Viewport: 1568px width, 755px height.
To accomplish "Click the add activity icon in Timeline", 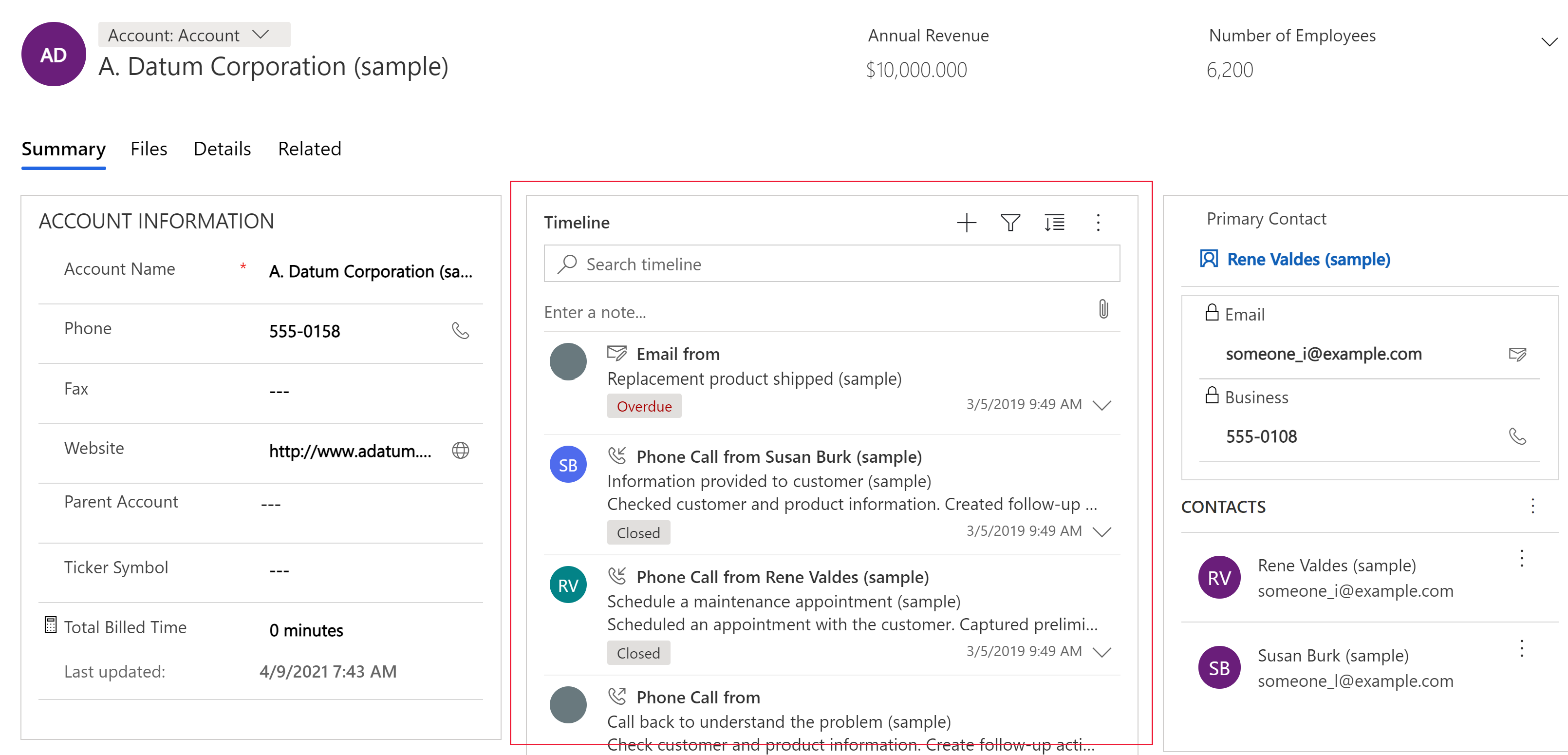I will click(x=965, y=222).
